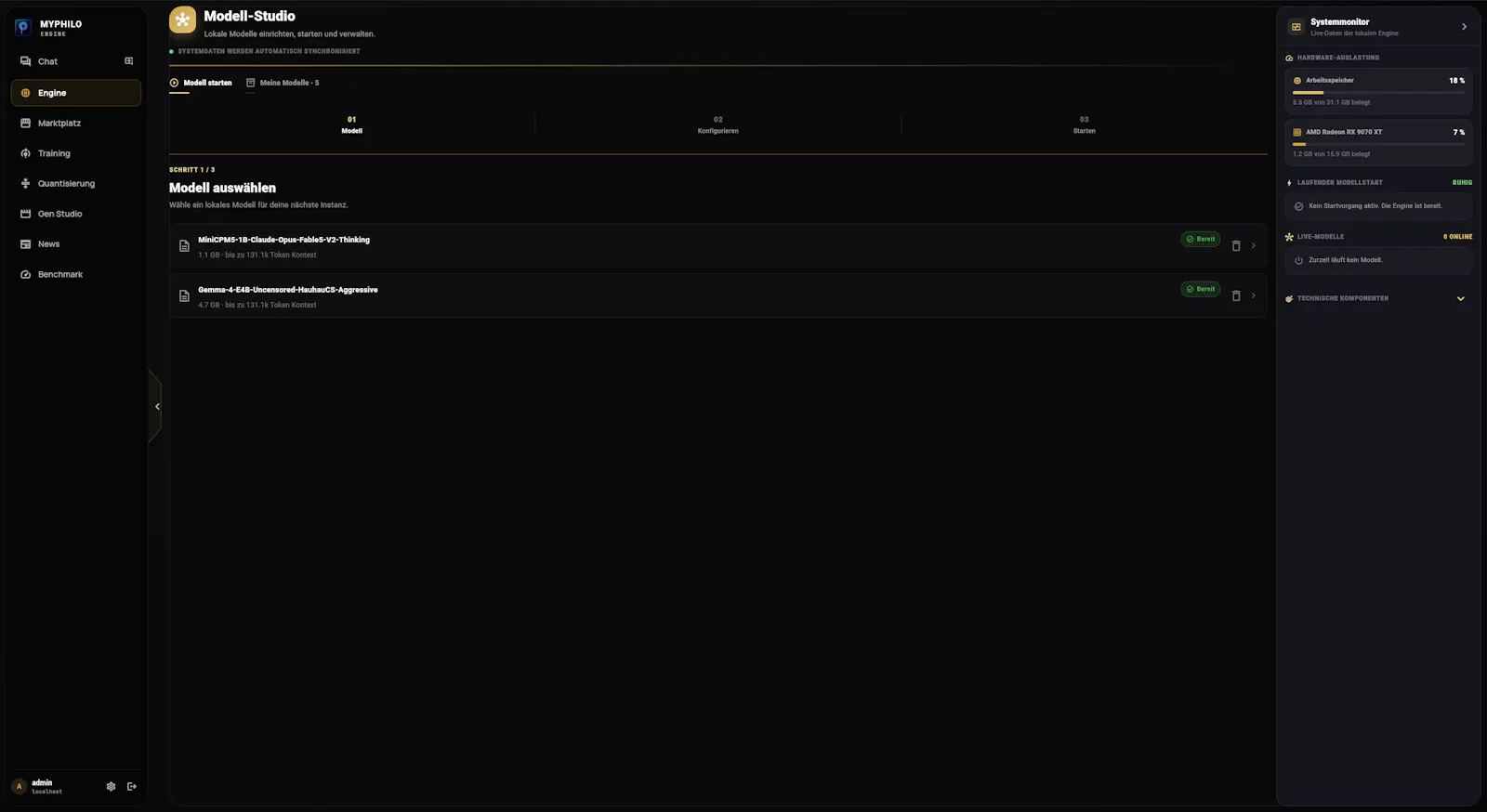The image size is (1487, 812).
Task: Click '1.2 GB von 15.9 GB belegt'
Action: pos(1331,154)
